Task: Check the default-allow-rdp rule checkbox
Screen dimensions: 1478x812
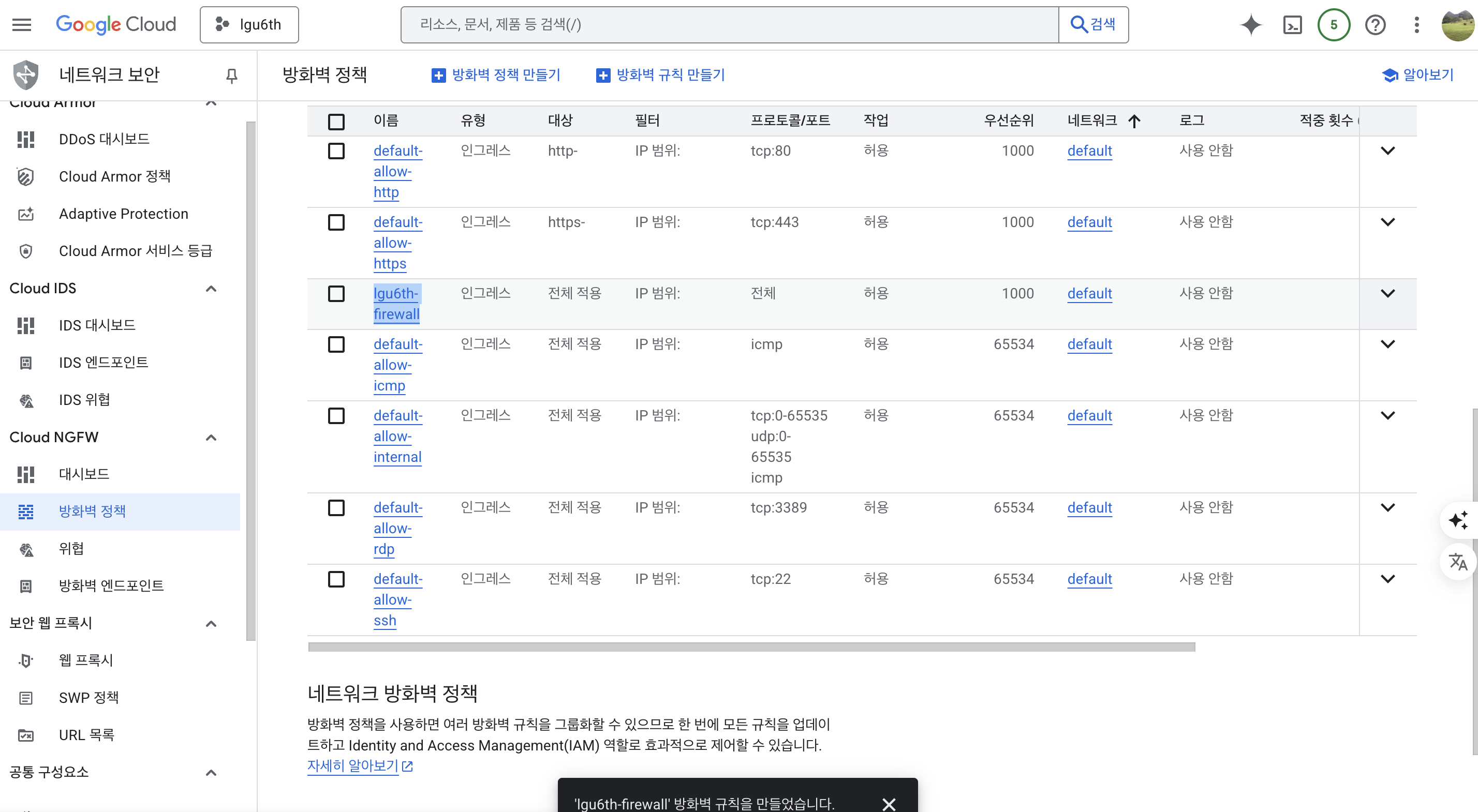Action: click(336, 507)
